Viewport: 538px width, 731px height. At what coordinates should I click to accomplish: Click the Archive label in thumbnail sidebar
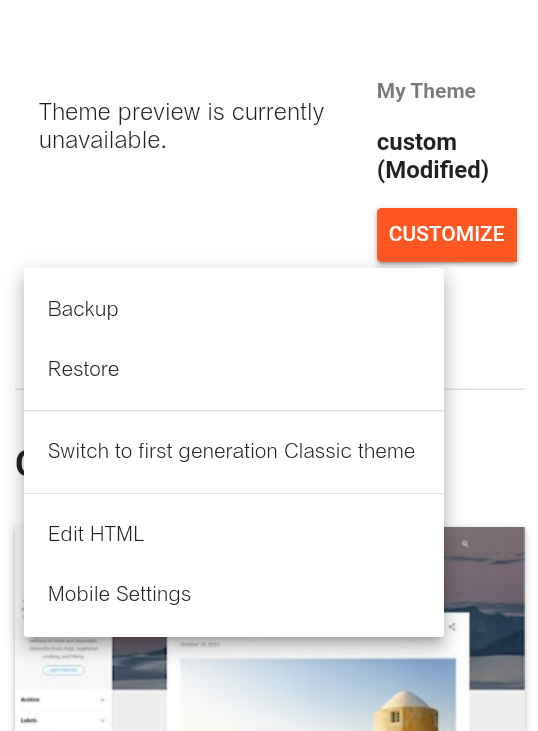pyautogui.click(x=30, y=700)
